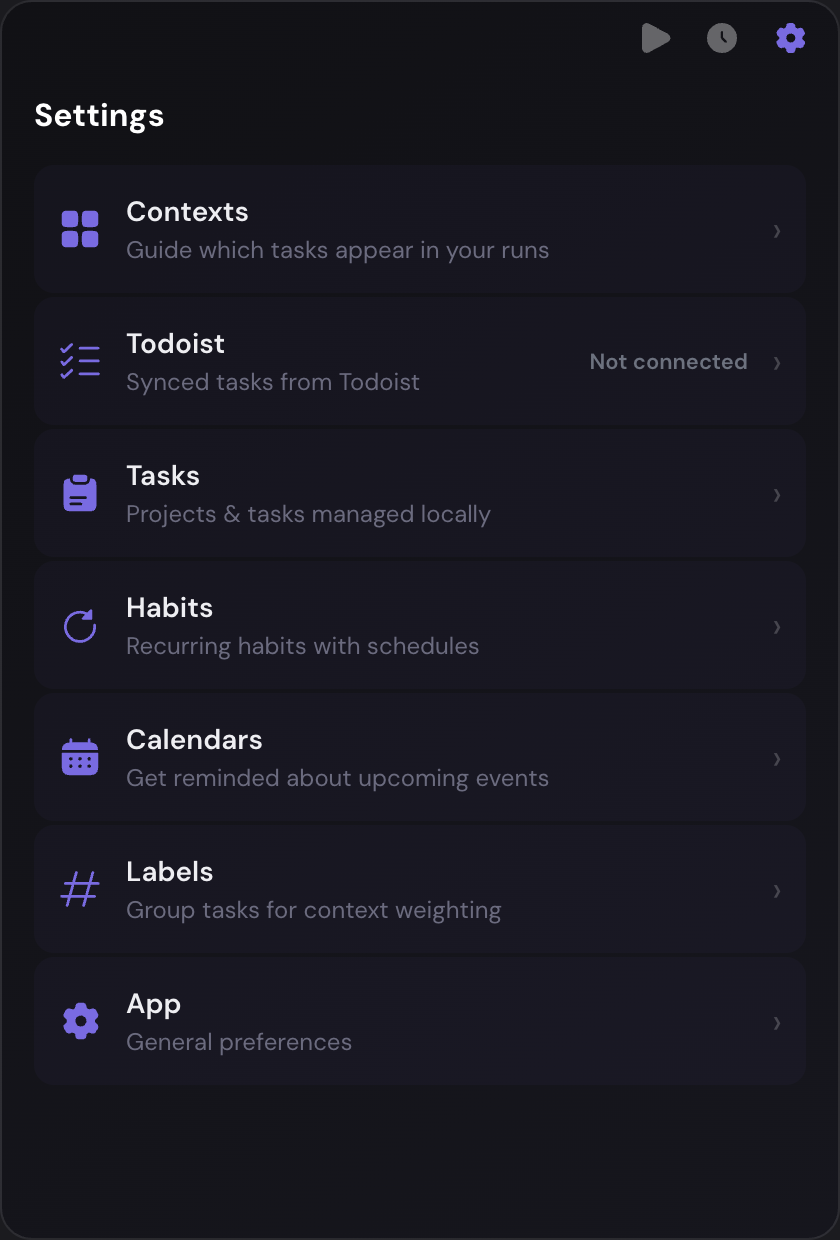840x1240 pixels.
Task: Click the clock icon in the top bar
Action: click(x=722, y=38)
